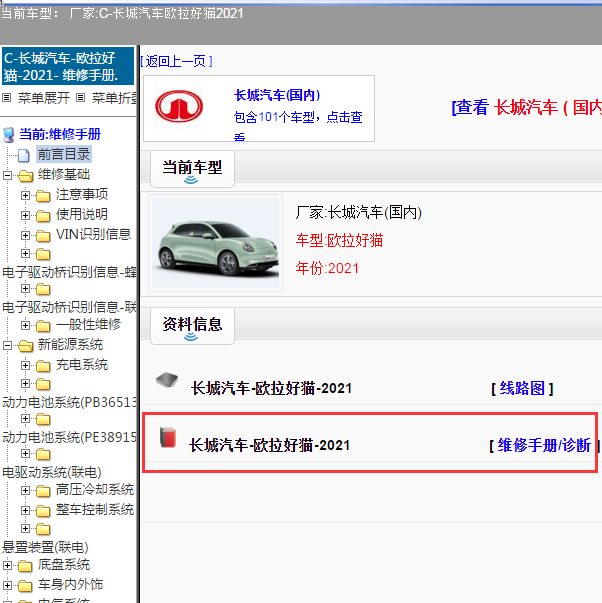Click 长城汽车-欧拉好猫-2021 title in 线路图 row
Screen dimensions: 602x603
[x=272, y=388]
